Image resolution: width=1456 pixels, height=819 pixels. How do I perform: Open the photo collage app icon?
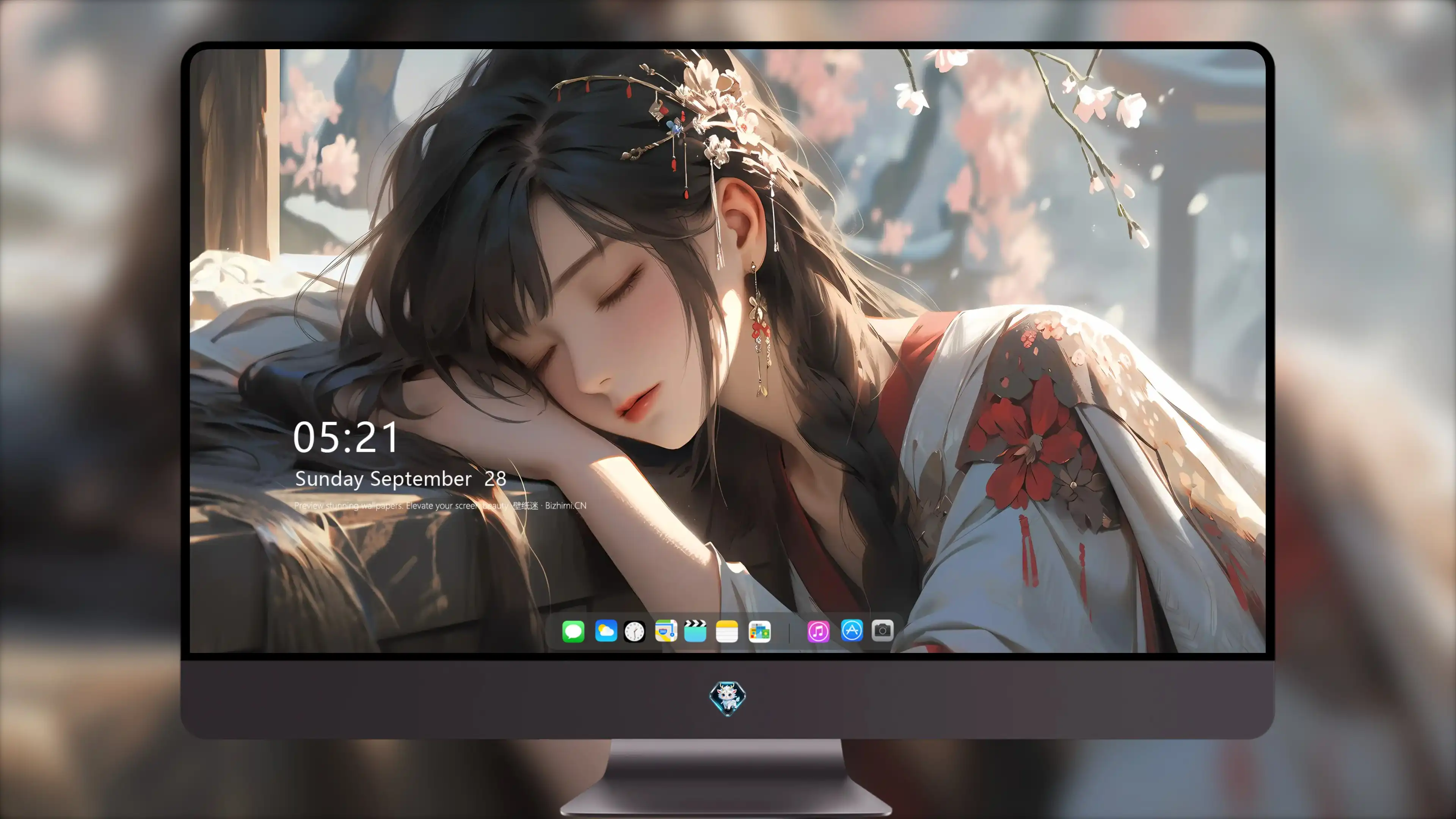coord(759,631)
